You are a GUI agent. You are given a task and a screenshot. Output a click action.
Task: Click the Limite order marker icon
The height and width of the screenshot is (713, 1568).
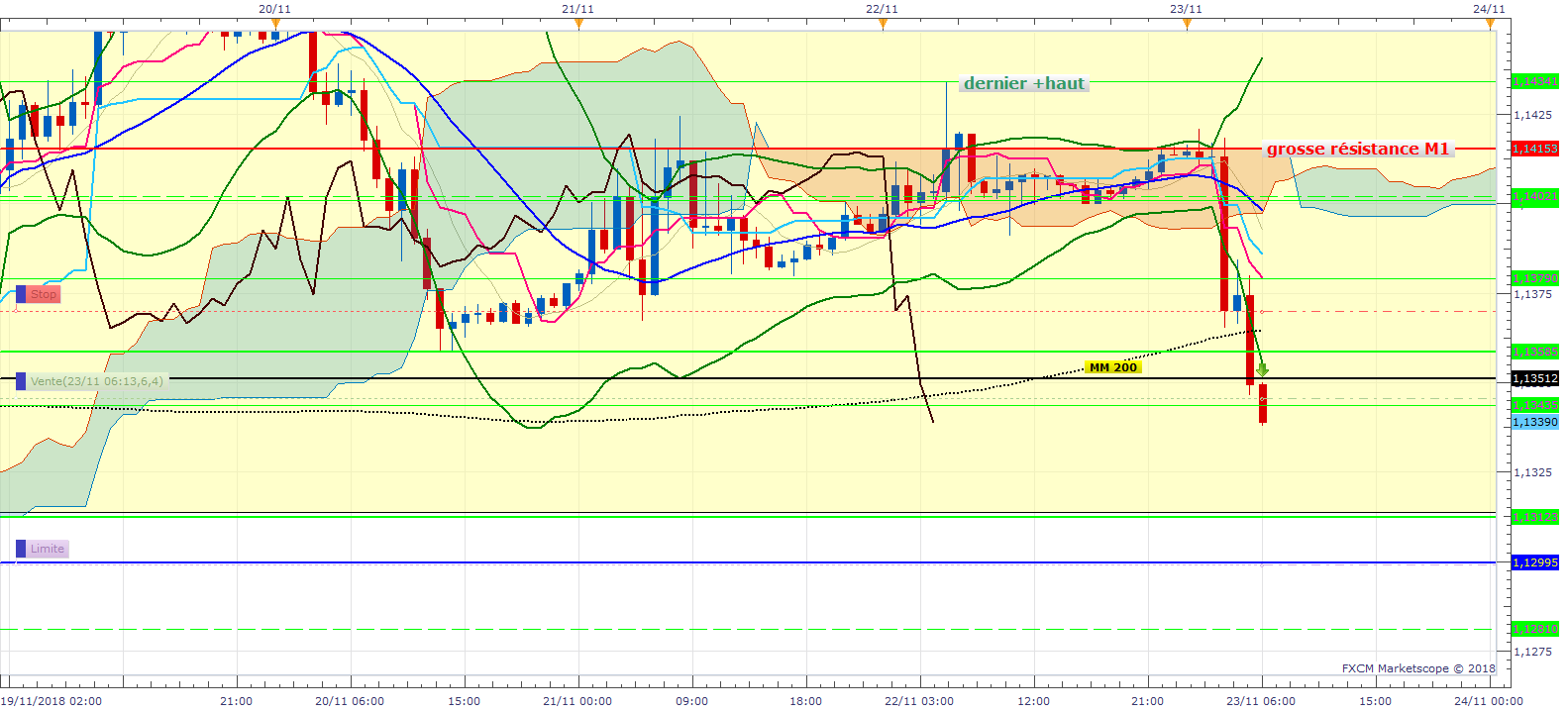21,549
